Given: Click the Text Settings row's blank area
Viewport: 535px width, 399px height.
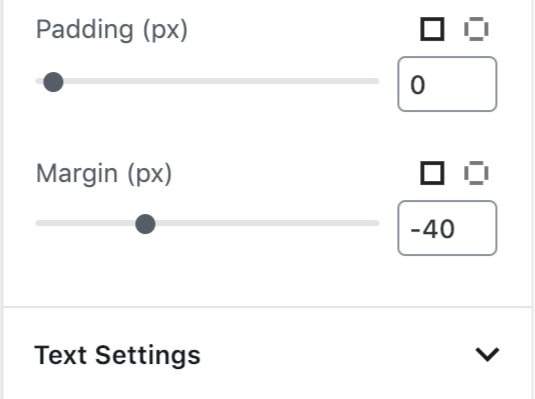Looking at the screenshot, I should (x=338, y=355).
